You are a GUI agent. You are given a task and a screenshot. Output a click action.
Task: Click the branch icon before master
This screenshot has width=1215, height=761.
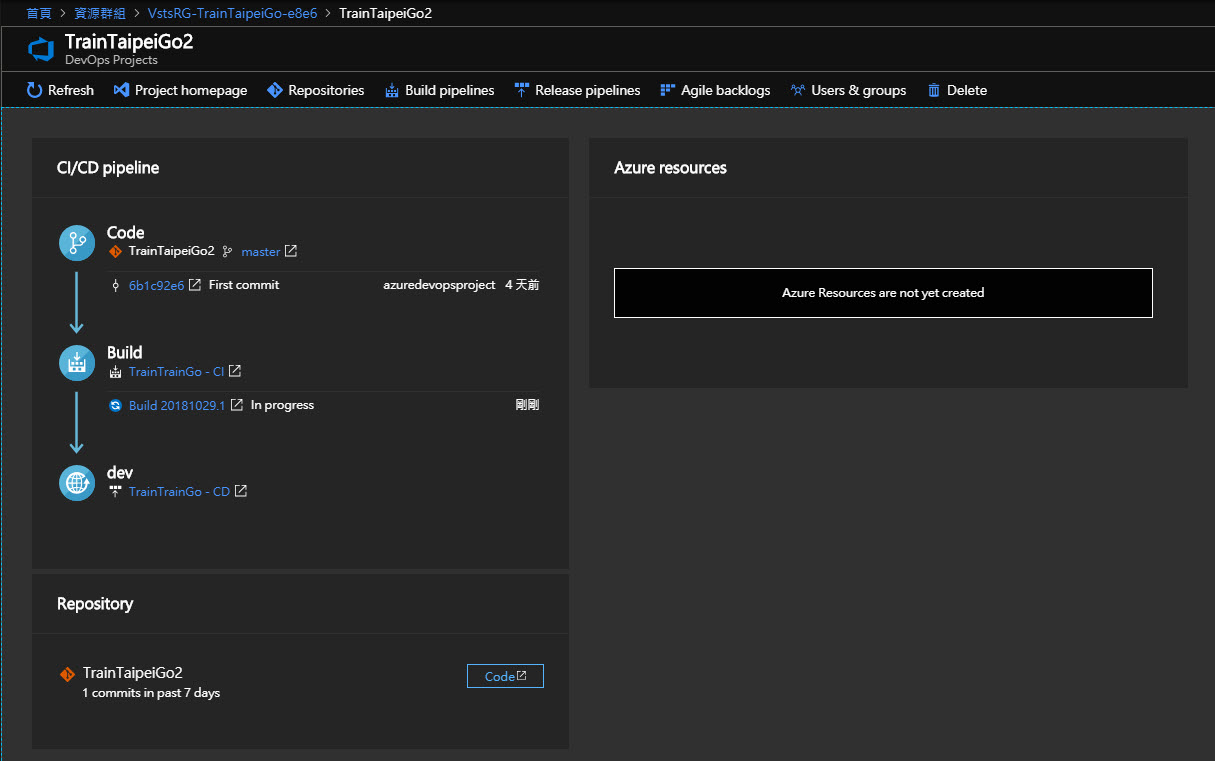coord(227,252)
